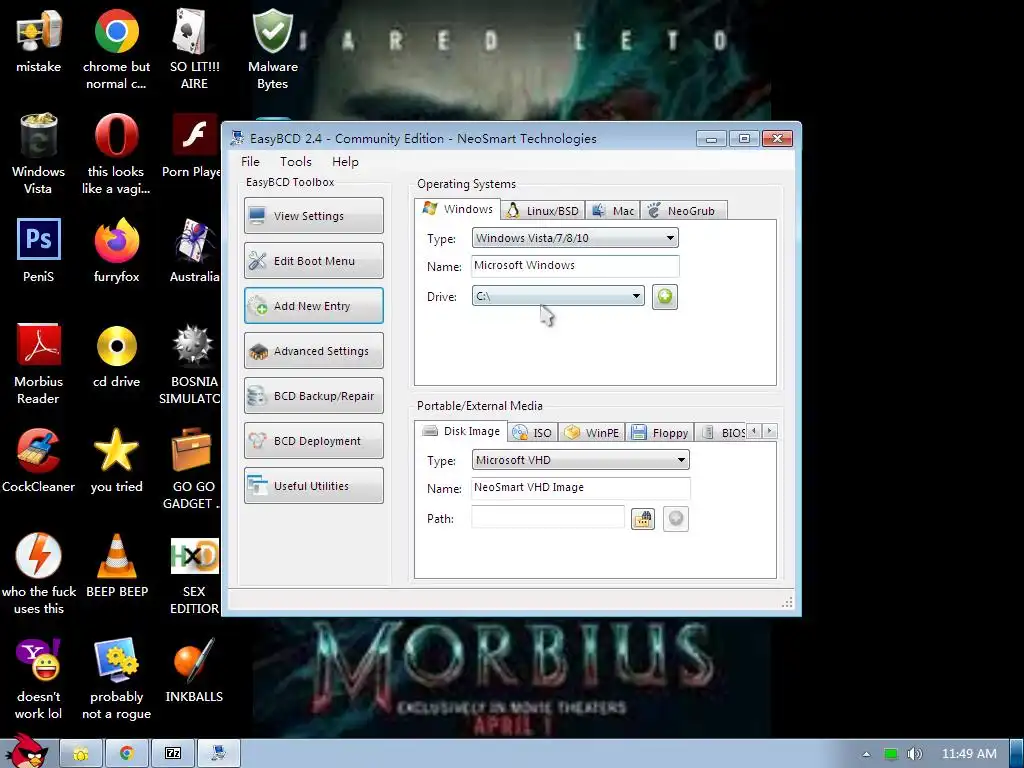Select the Windows operating systems tab
1024x768 pixels.
click(458, 209)
